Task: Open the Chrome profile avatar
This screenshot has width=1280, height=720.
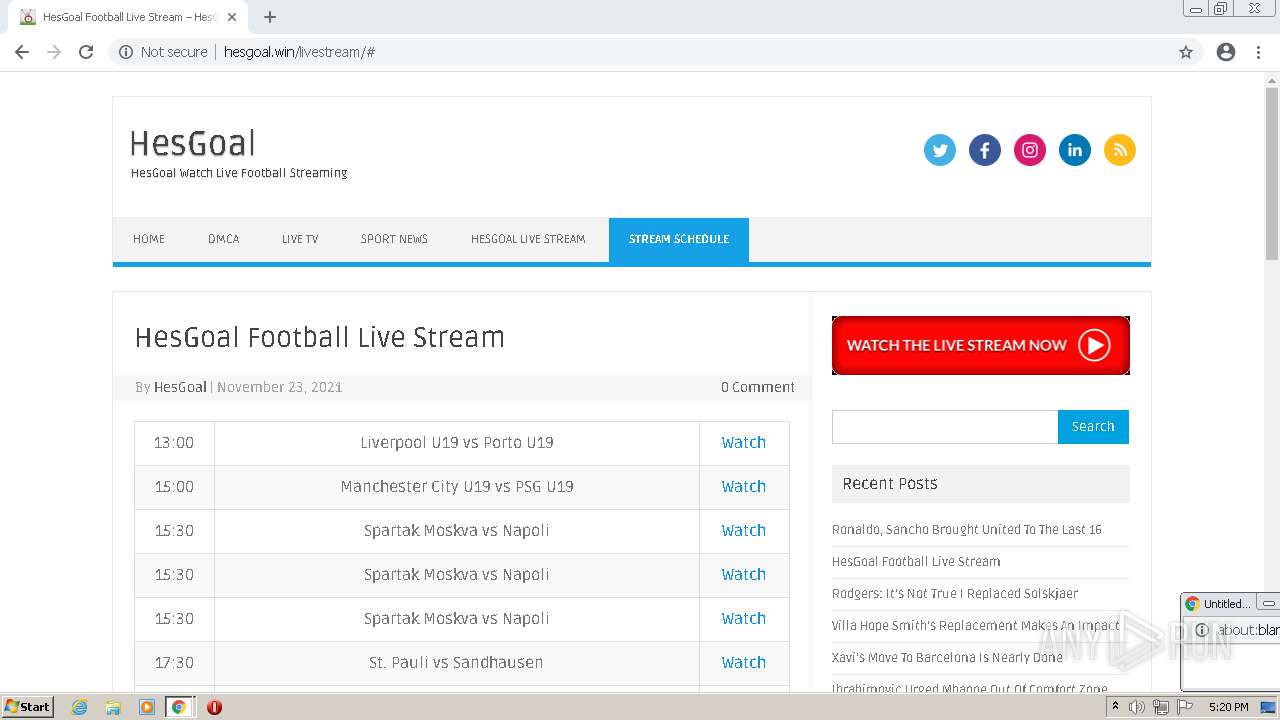Action: pyautogui.click(x=1226, y=52)
